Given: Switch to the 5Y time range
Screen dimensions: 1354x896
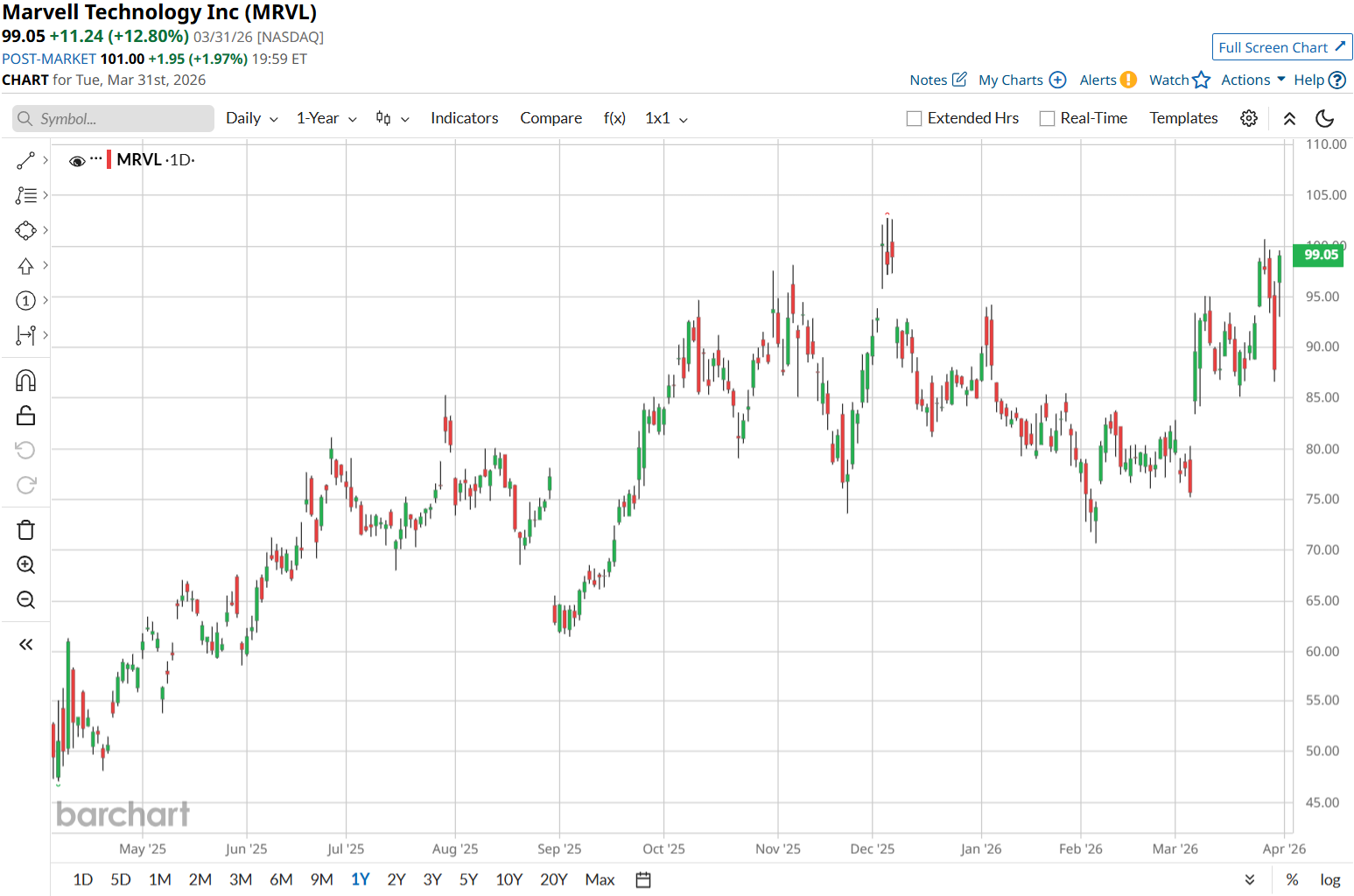Looking at the screenshot, I should 468,879.
